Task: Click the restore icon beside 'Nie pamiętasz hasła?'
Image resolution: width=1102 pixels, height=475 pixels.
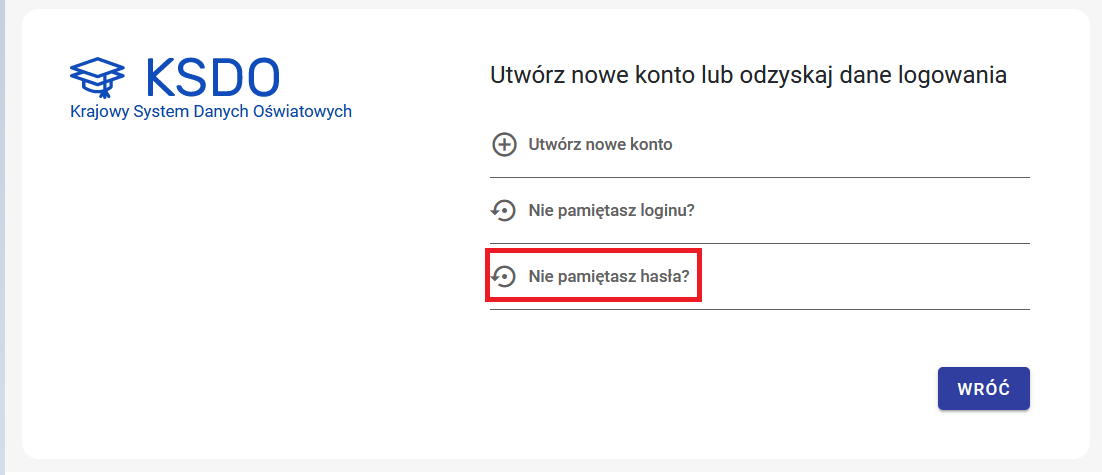Action: 503,276
